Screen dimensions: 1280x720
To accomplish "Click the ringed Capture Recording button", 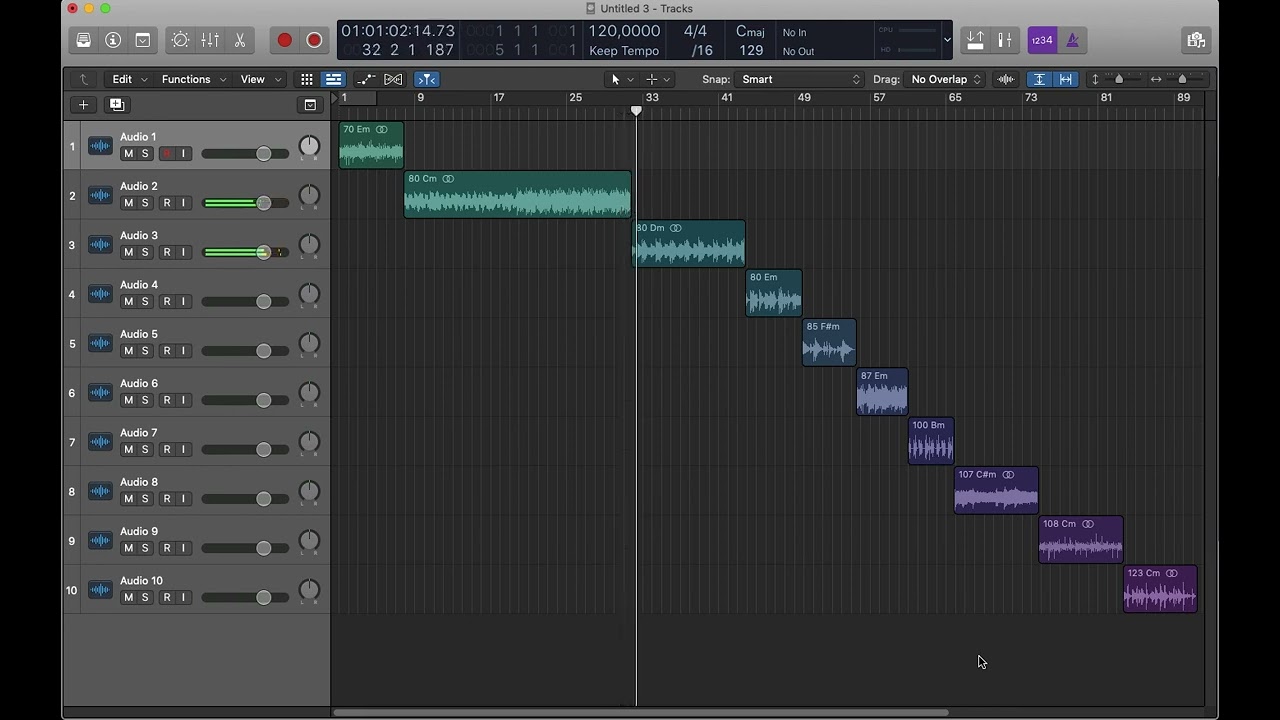I will point(314,40).
